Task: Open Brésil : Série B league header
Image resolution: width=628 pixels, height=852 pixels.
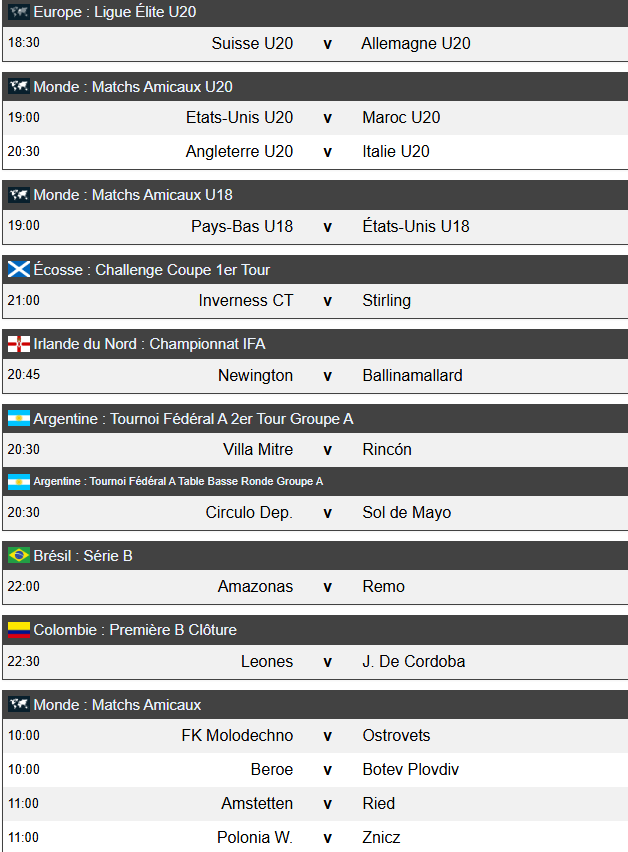Action: tap(83, 556)
